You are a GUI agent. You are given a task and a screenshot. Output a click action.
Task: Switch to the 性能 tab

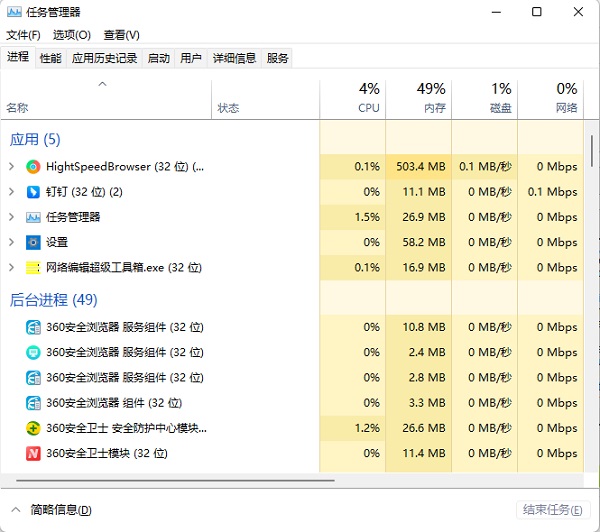tap(51, 58)
